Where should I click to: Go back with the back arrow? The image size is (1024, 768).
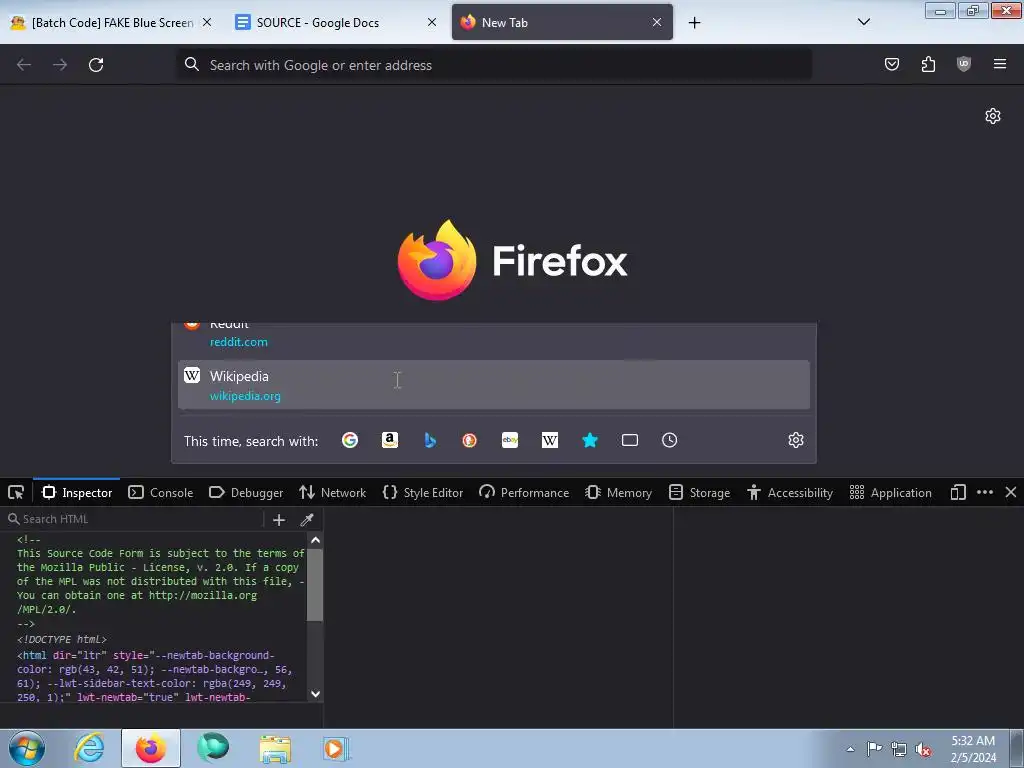[24, 65]
